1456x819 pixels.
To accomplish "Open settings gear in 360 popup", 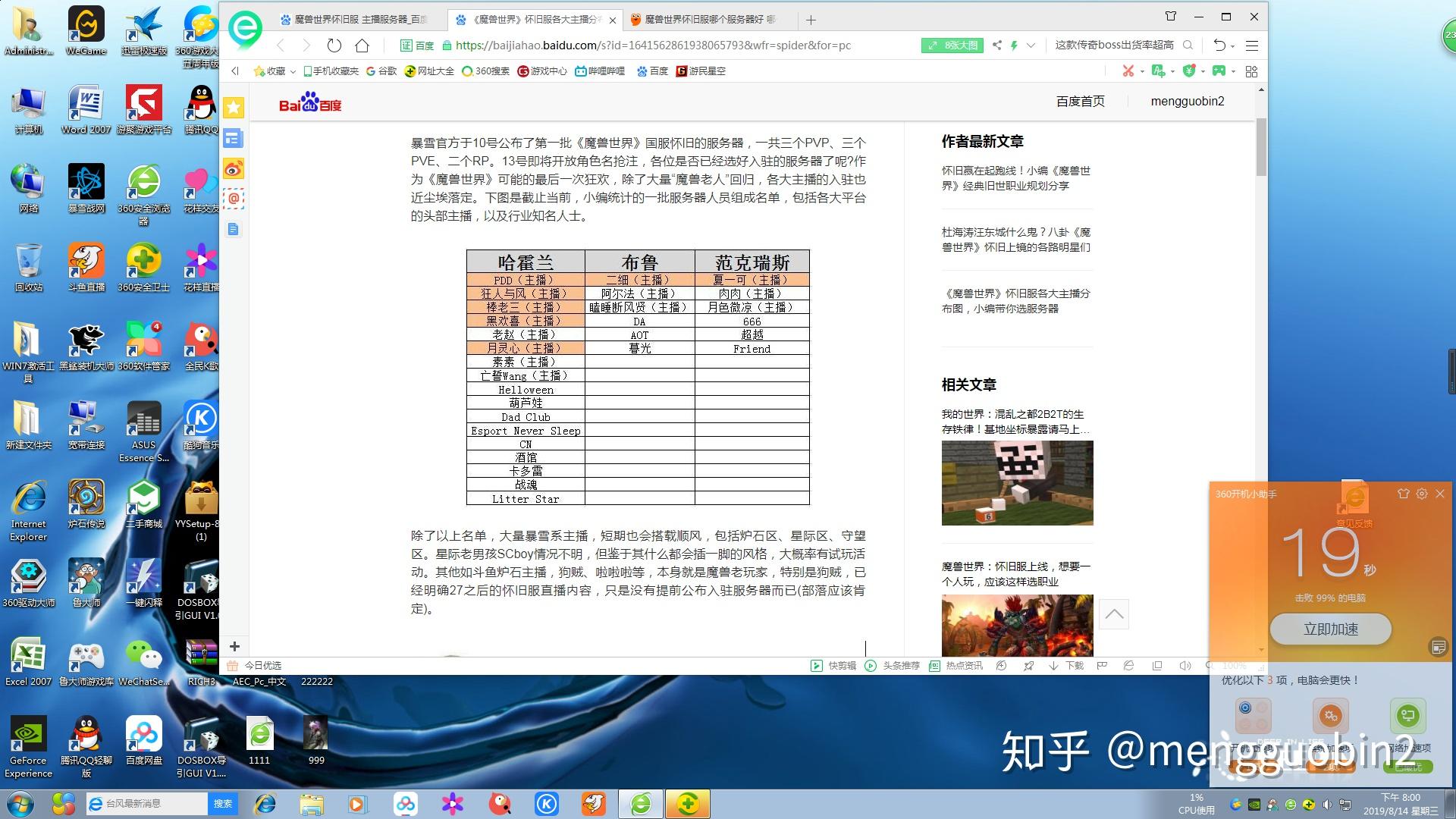I will [x=1422, y=494].
